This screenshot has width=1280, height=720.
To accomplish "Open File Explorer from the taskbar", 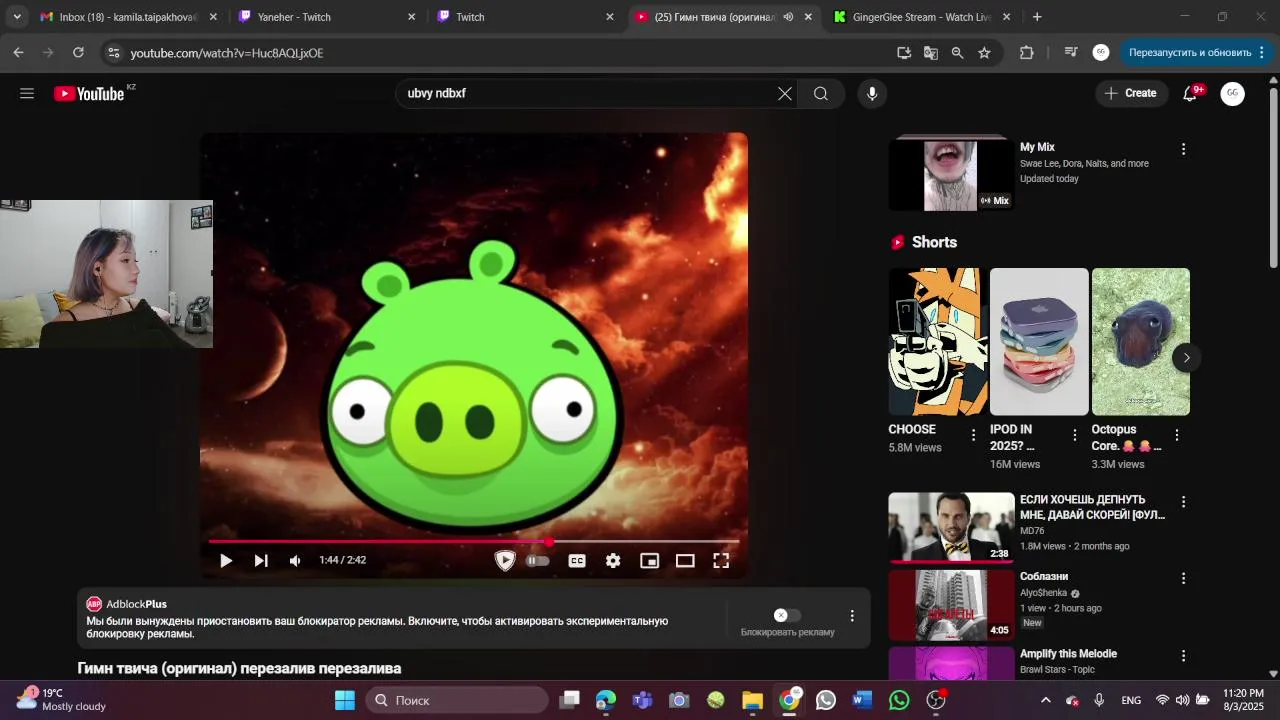I will (752, 700).
